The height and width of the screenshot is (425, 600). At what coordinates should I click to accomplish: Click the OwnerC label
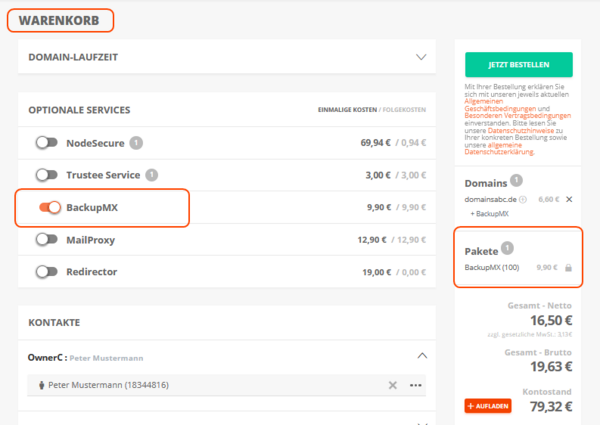click(x=45, y=358)
